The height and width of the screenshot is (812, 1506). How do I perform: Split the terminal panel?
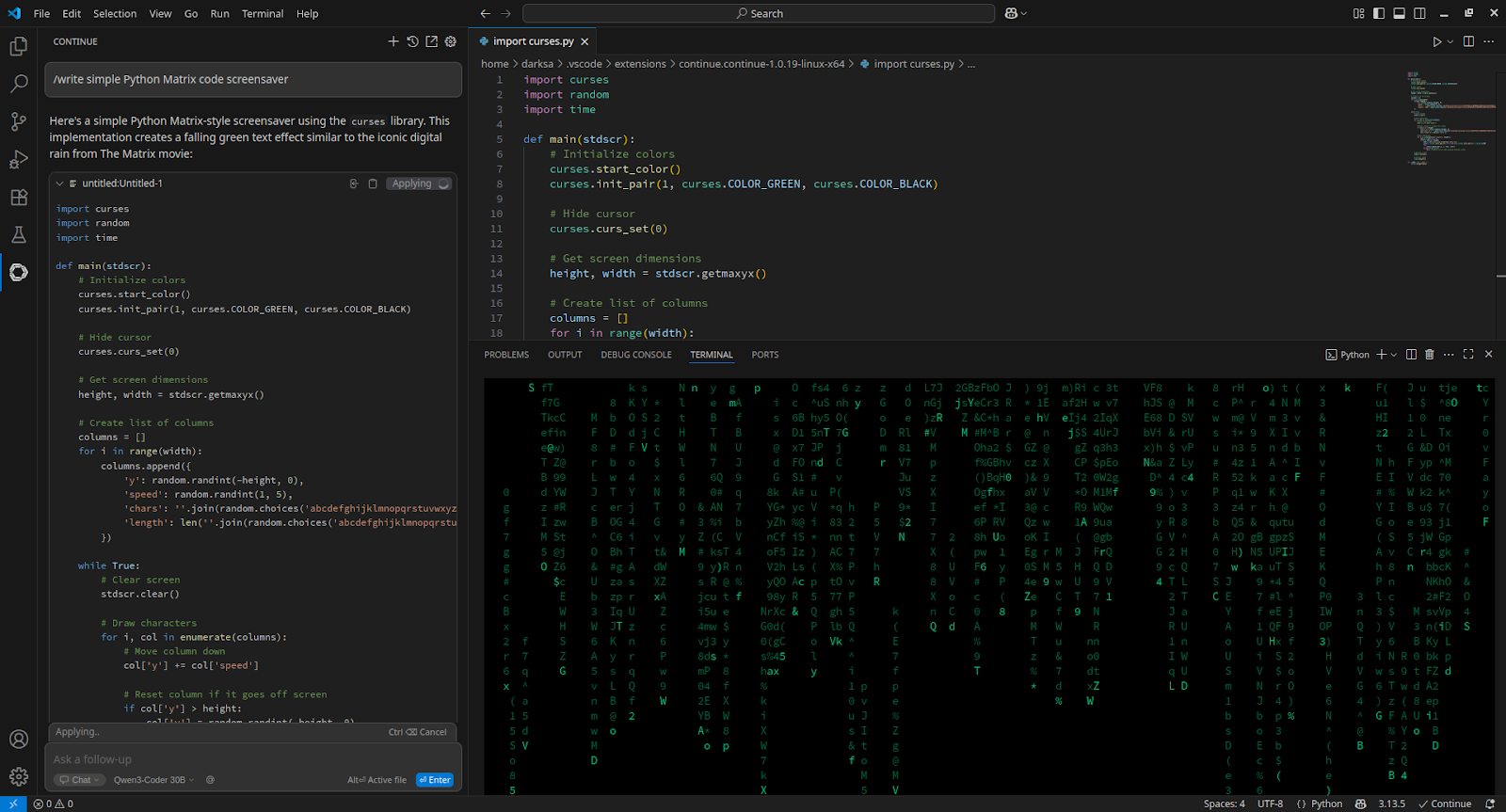coord(1411,355)
